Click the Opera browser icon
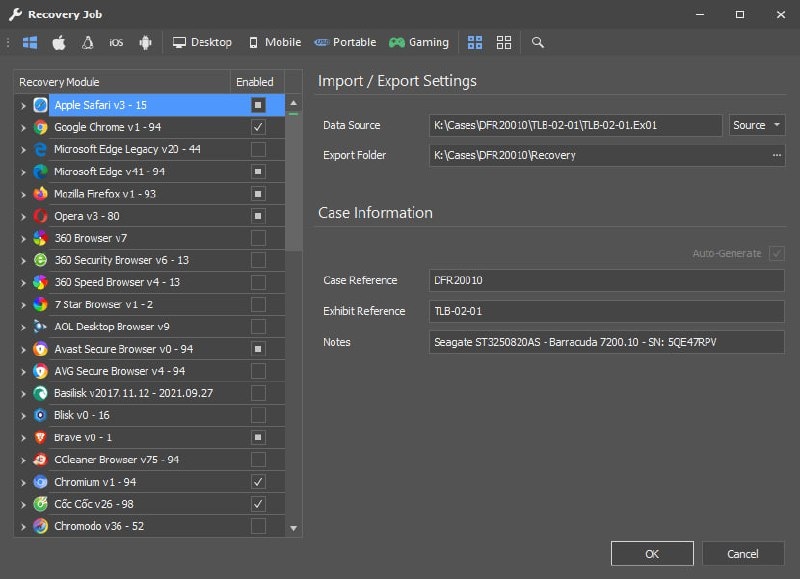The height and width of the screenshot is (579, 800). tap(40, 216)
